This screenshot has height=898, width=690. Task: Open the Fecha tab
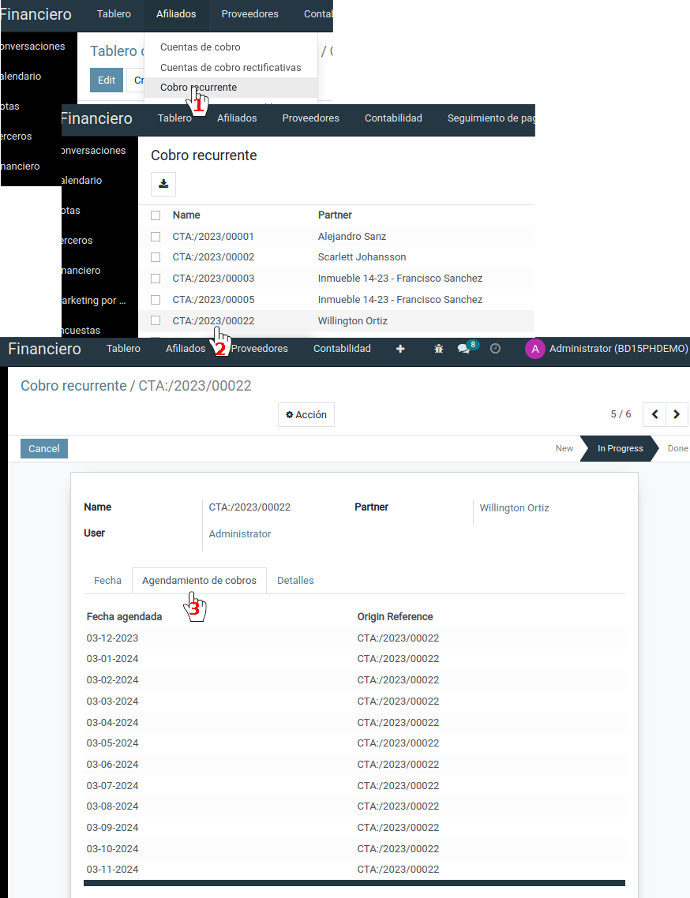tap(108, 581)
